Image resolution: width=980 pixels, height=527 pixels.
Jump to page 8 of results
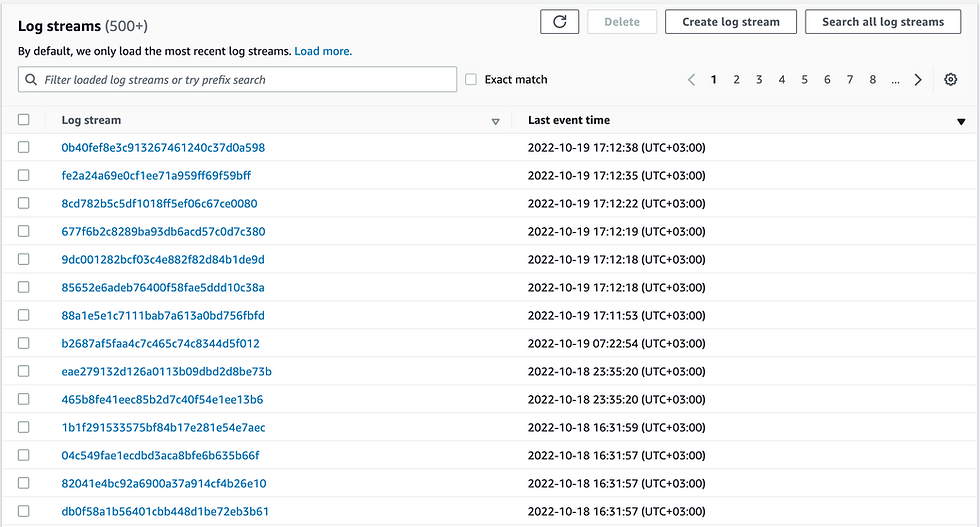(873, 80)
